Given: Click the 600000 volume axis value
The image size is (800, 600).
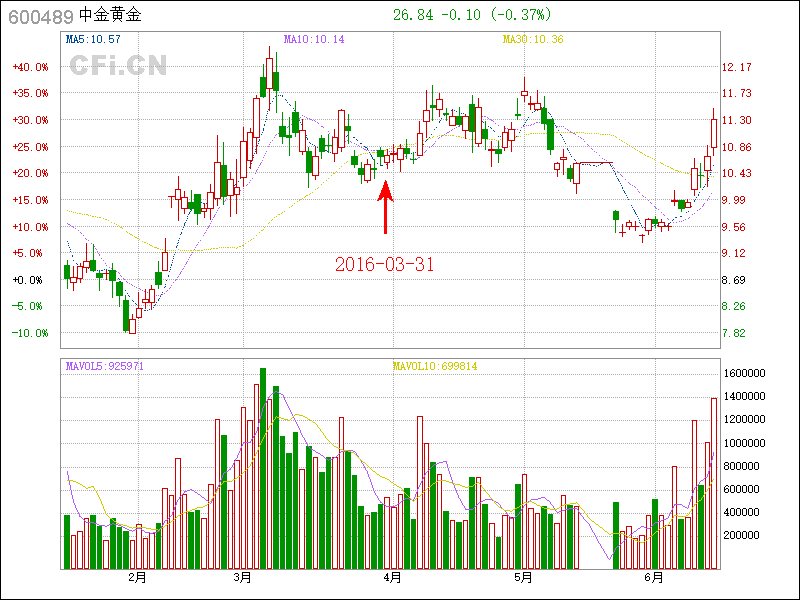Looking at the screenshot, I should 741,489.
